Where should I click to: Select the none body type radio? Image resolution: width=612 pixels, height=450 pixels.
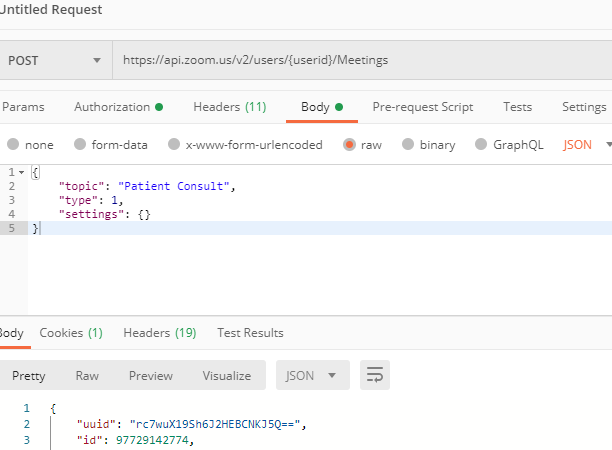point(11,145)
